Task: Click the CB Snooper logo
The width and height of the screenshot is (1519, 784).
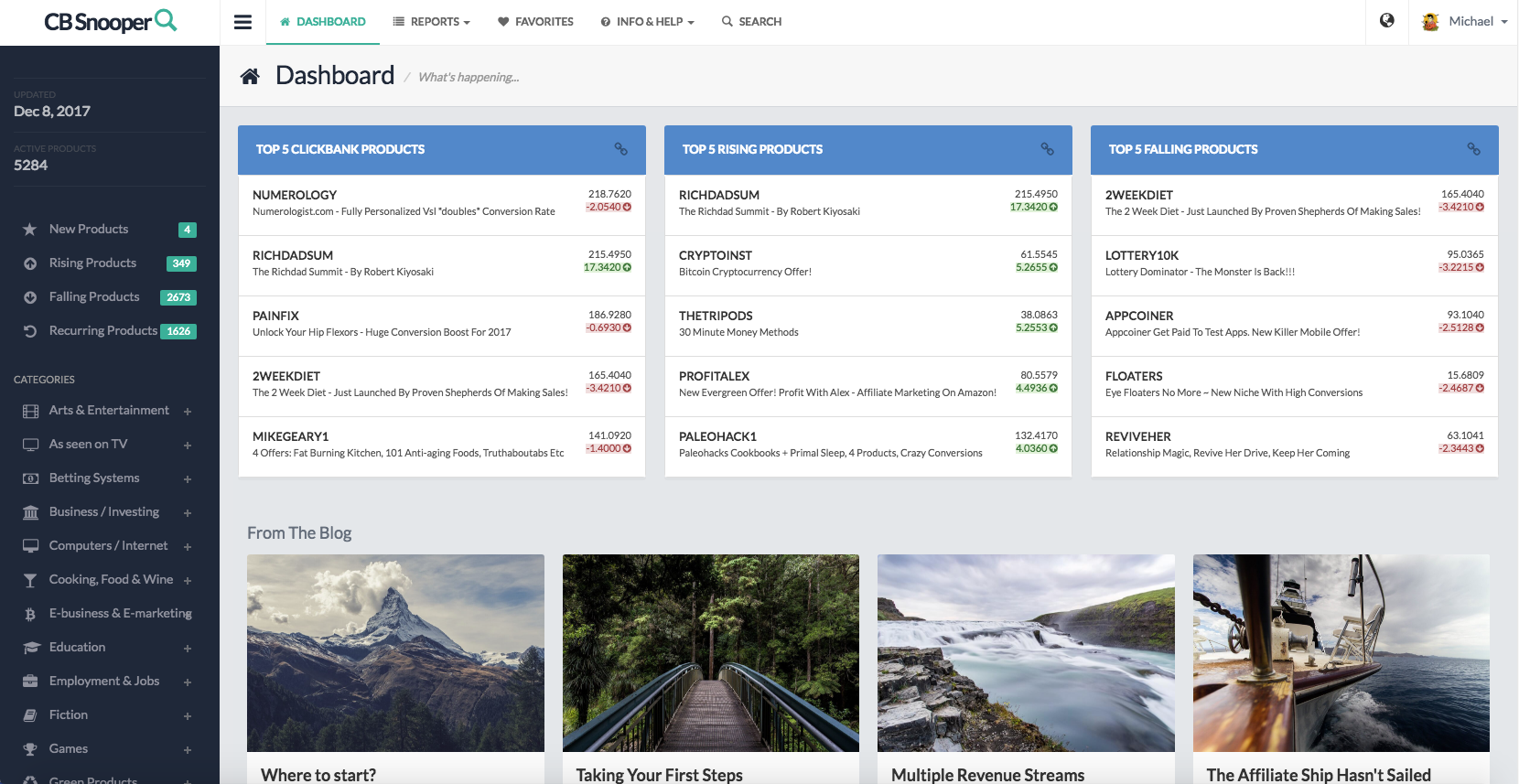Action: pyautogui.click(x=111, y=21)
